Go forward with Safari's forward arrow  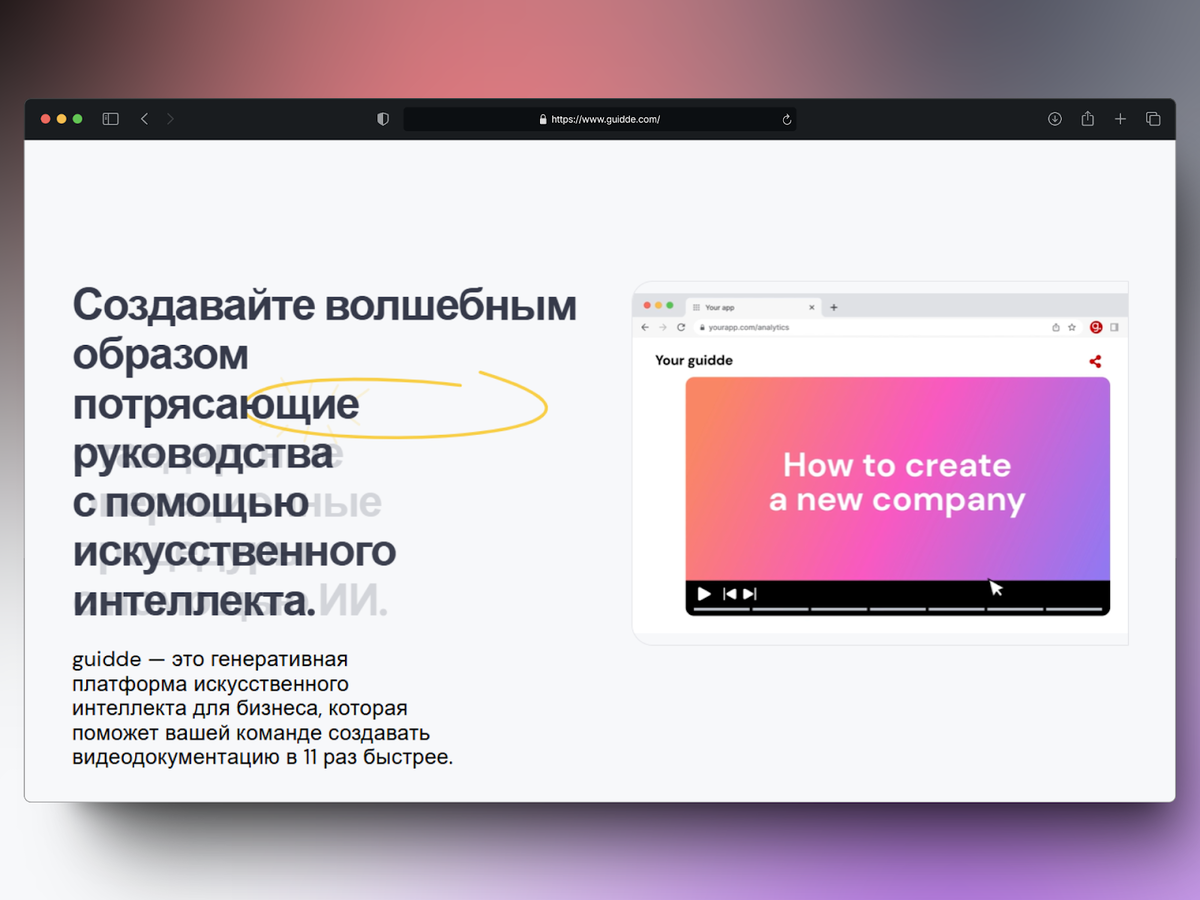coord(170,119)
